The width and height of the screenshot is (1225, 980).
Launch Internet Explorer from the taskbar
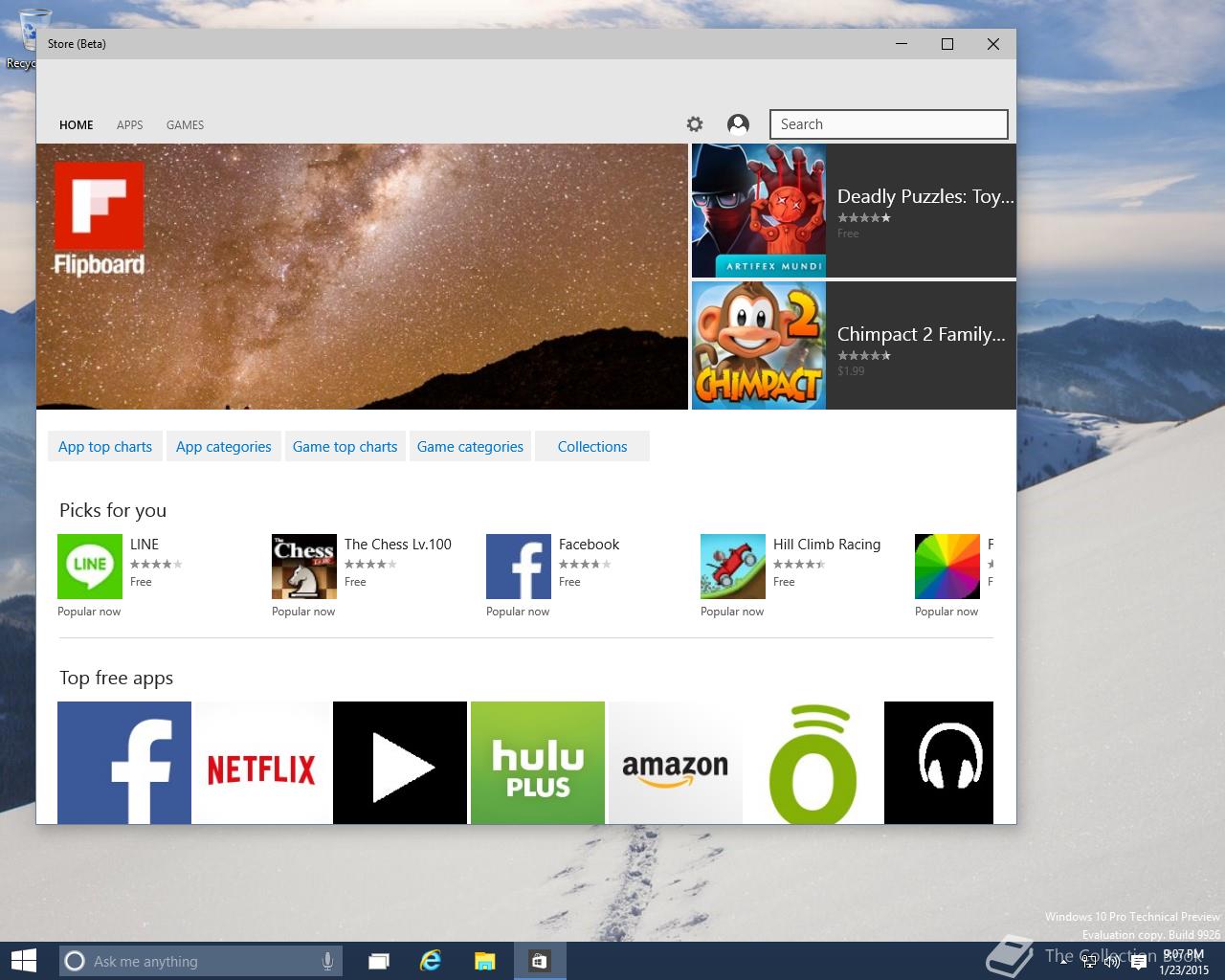coord(432,961)
